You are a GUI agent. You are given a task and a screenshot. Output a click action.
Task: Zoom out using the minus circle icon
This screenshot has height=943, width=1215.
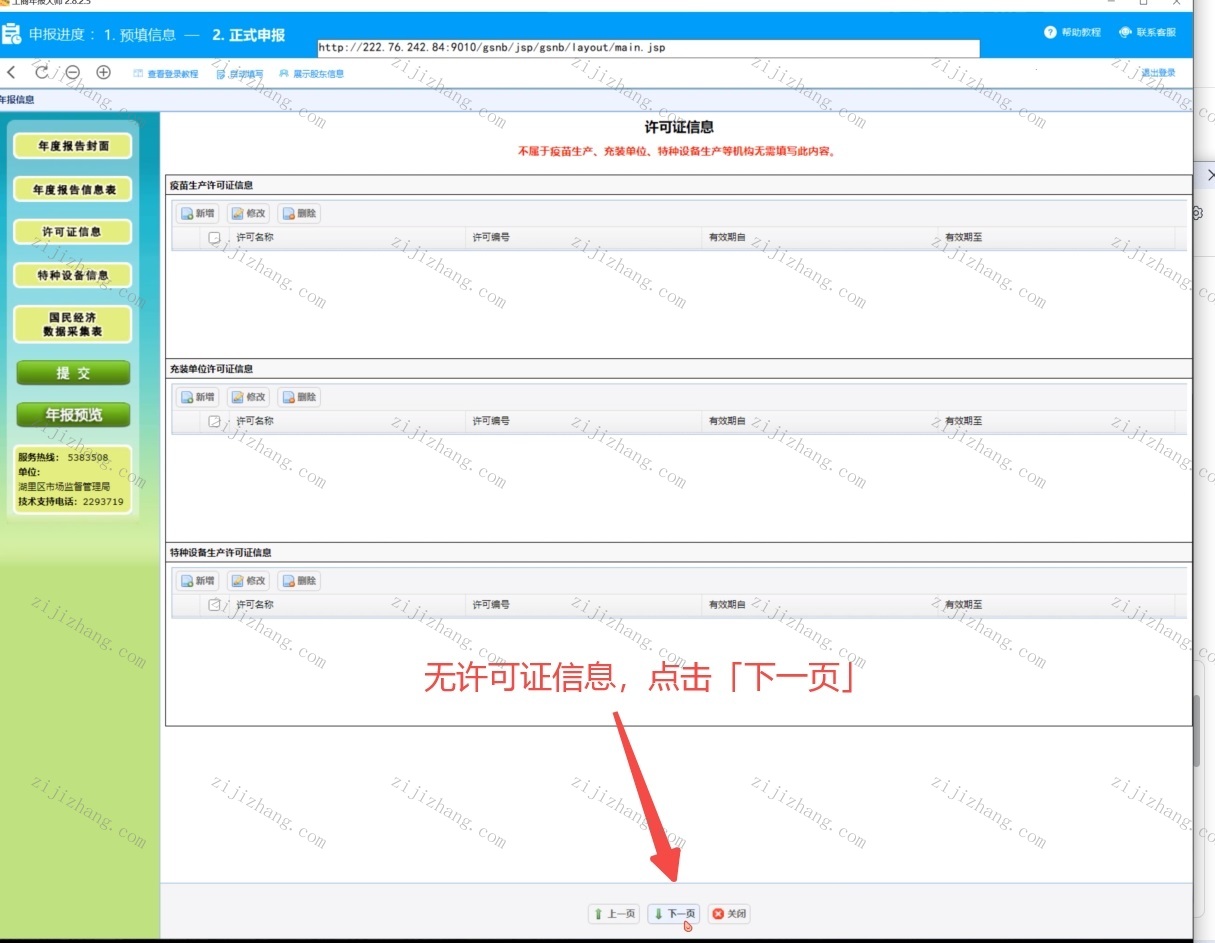click(x=73, y=72)
